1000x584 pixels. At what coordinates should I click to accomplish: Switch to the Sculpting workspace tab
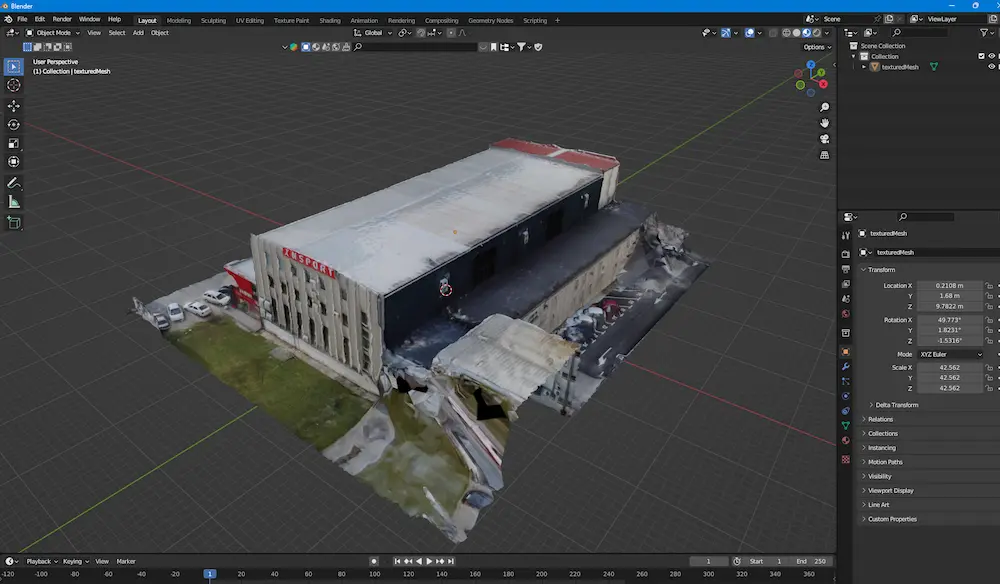213,20
